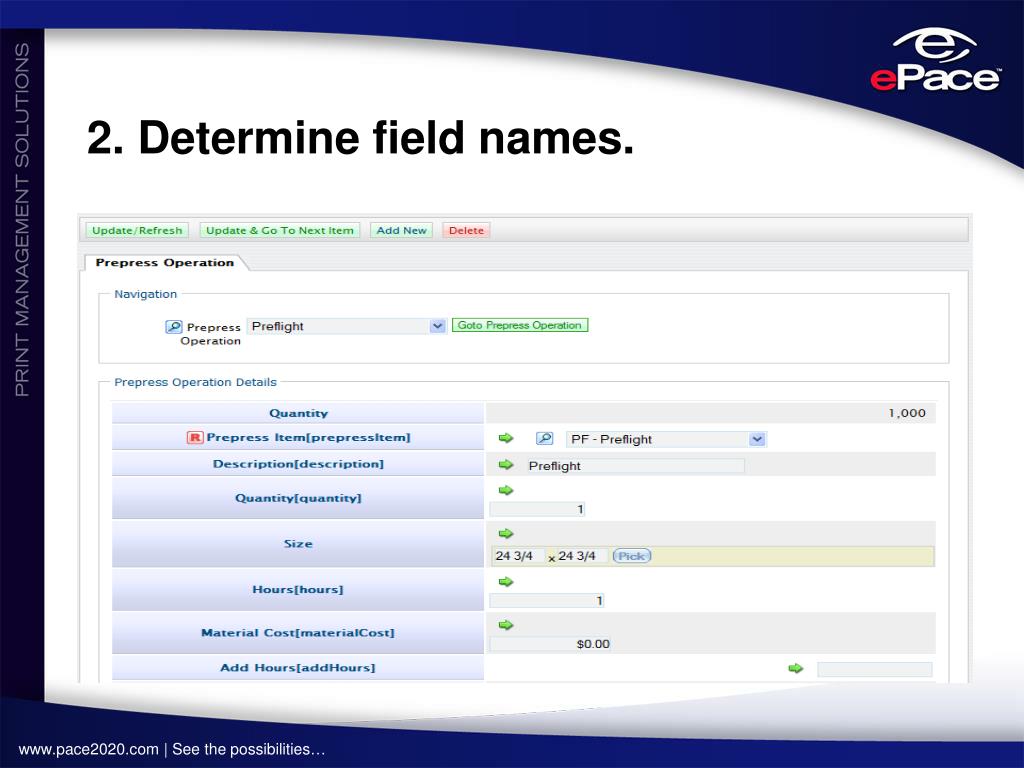Click the Quantity[quantity] label
Viewport: 1024px width, 768px height.
pyautogui.click(x=298, y=498)
